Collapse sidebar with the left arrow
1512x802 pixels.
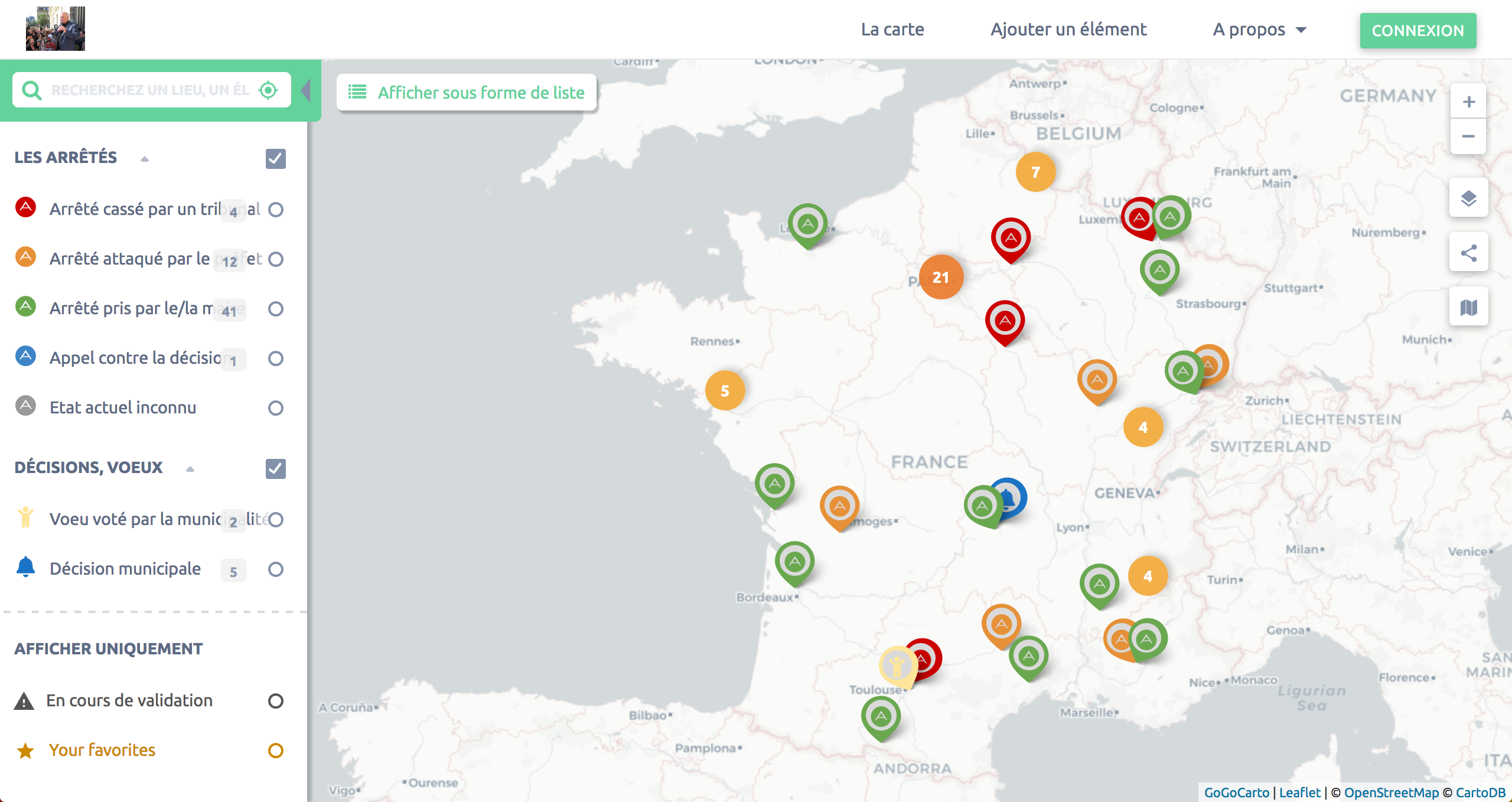point(305,91)
